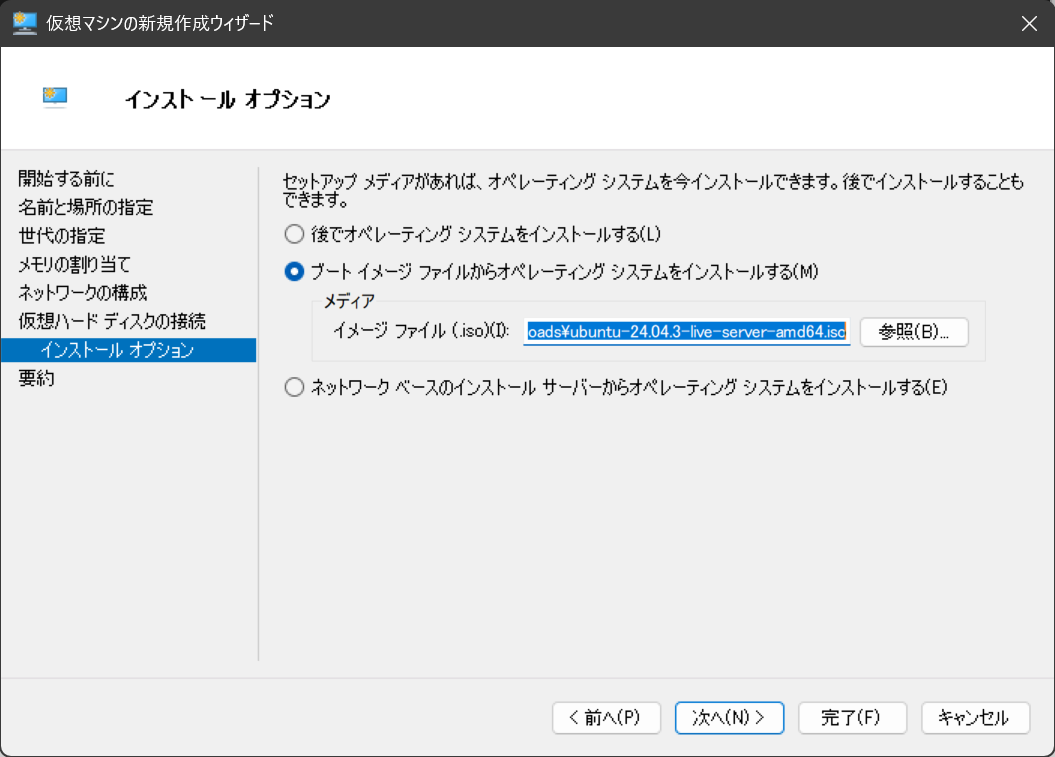Click the highlighted インストール オプション sidebar item
Screen dimensions: 1055x757
tap(116, 350)
